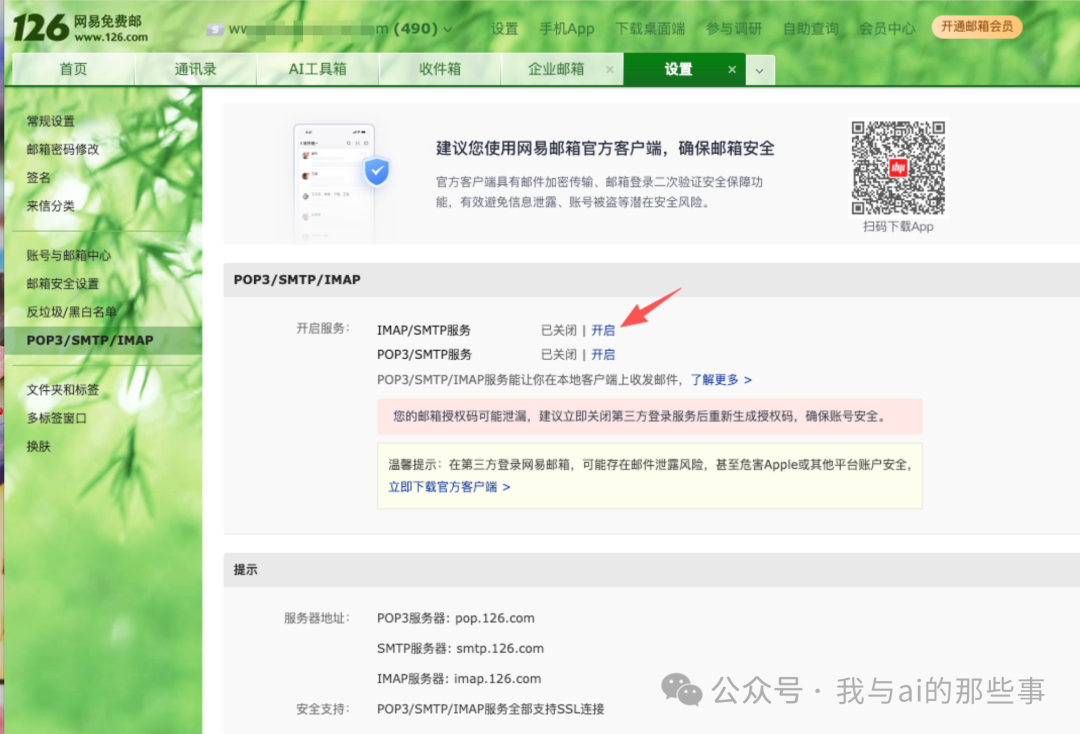Click 开启 for IMAP/SMTP服务
Image resolution: width=1080 pixels, height=734 pixels.
click(603, 331)
